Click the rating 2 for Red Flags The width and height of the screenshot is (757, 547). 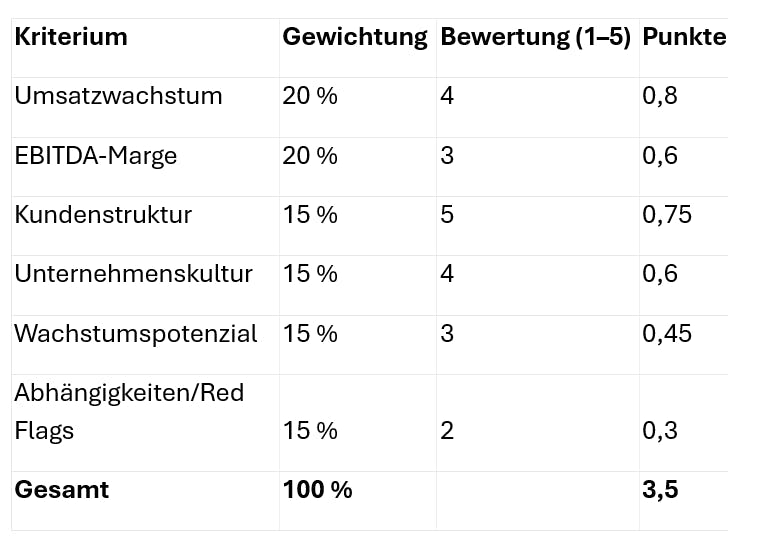(x=447, y=431)
